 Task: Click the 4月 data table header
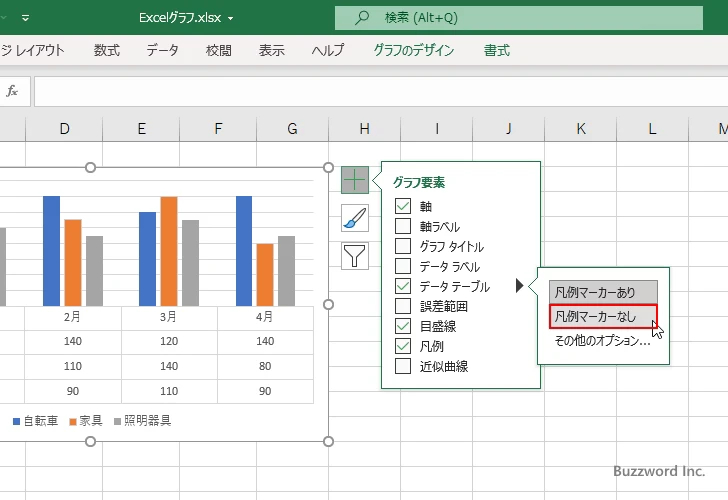[x=265, y=317]
